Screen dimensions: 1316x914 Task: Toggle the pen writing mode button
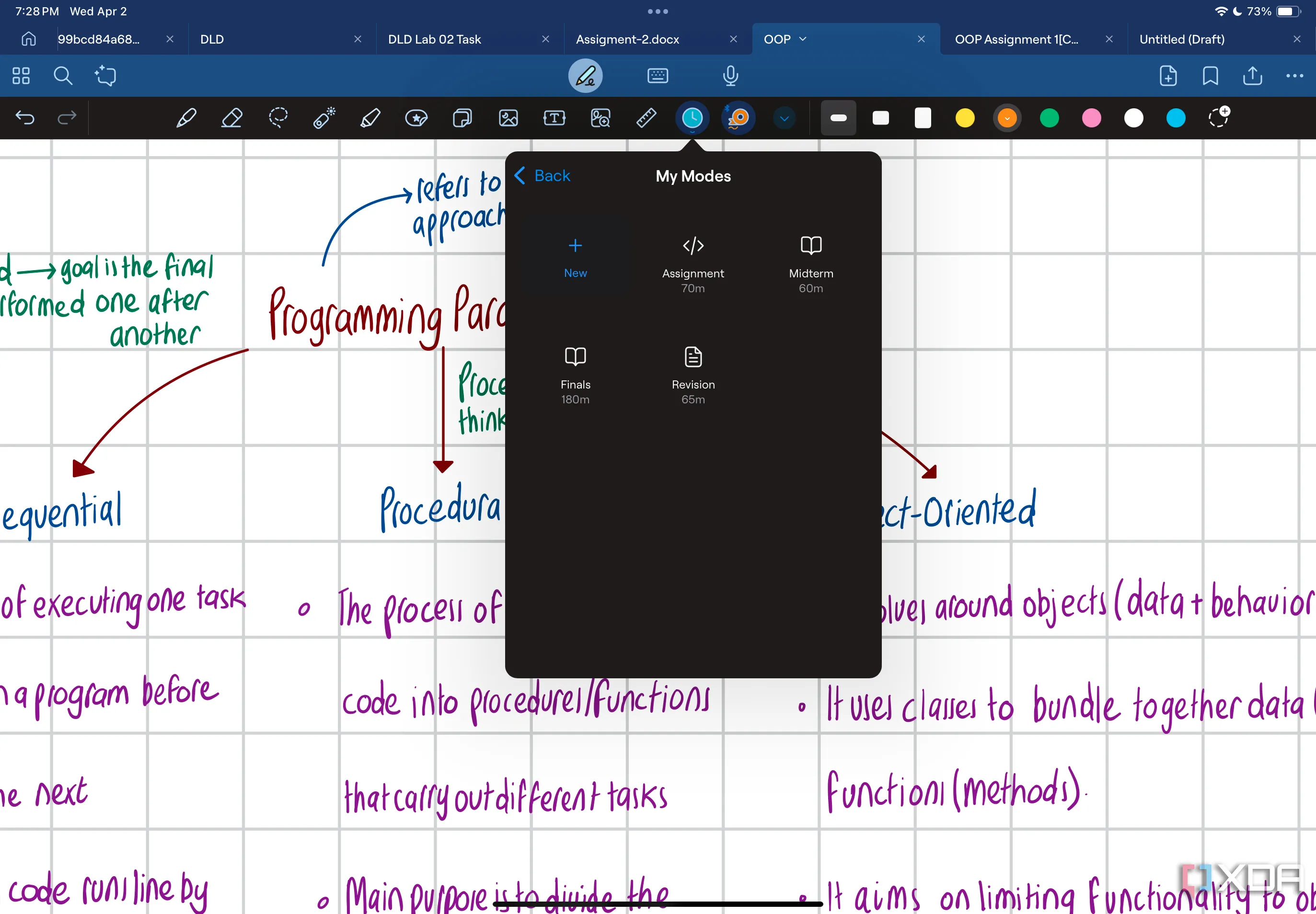click(x=585, y=76)
